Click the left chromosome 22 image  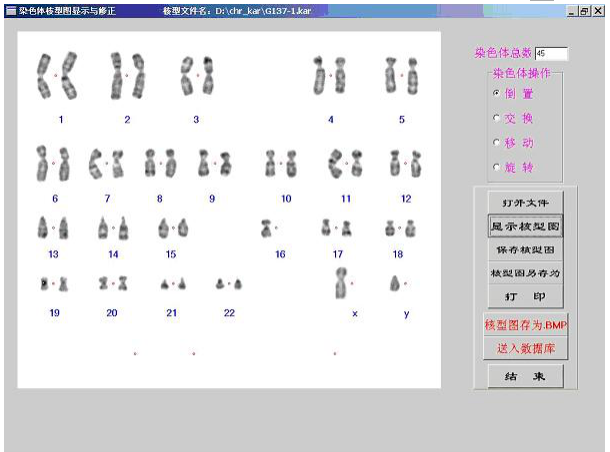[x=221, y=284]
